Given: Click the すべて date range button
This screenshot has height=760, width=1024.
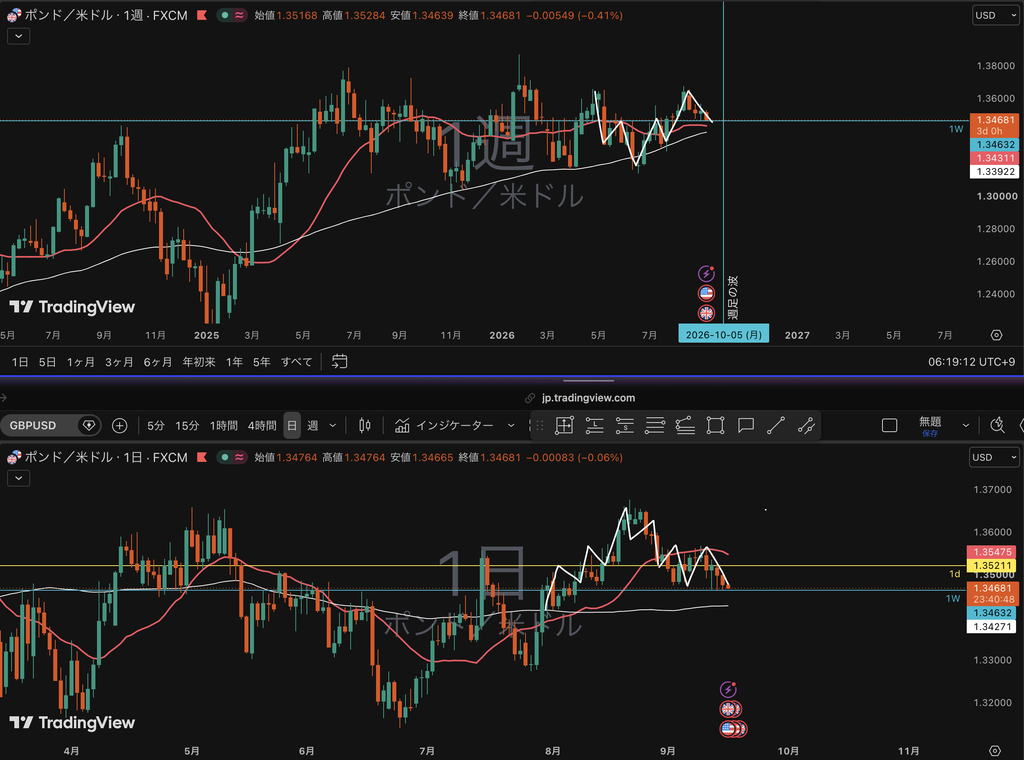Looking at the screenshot, I should click(x=296, y=362).
